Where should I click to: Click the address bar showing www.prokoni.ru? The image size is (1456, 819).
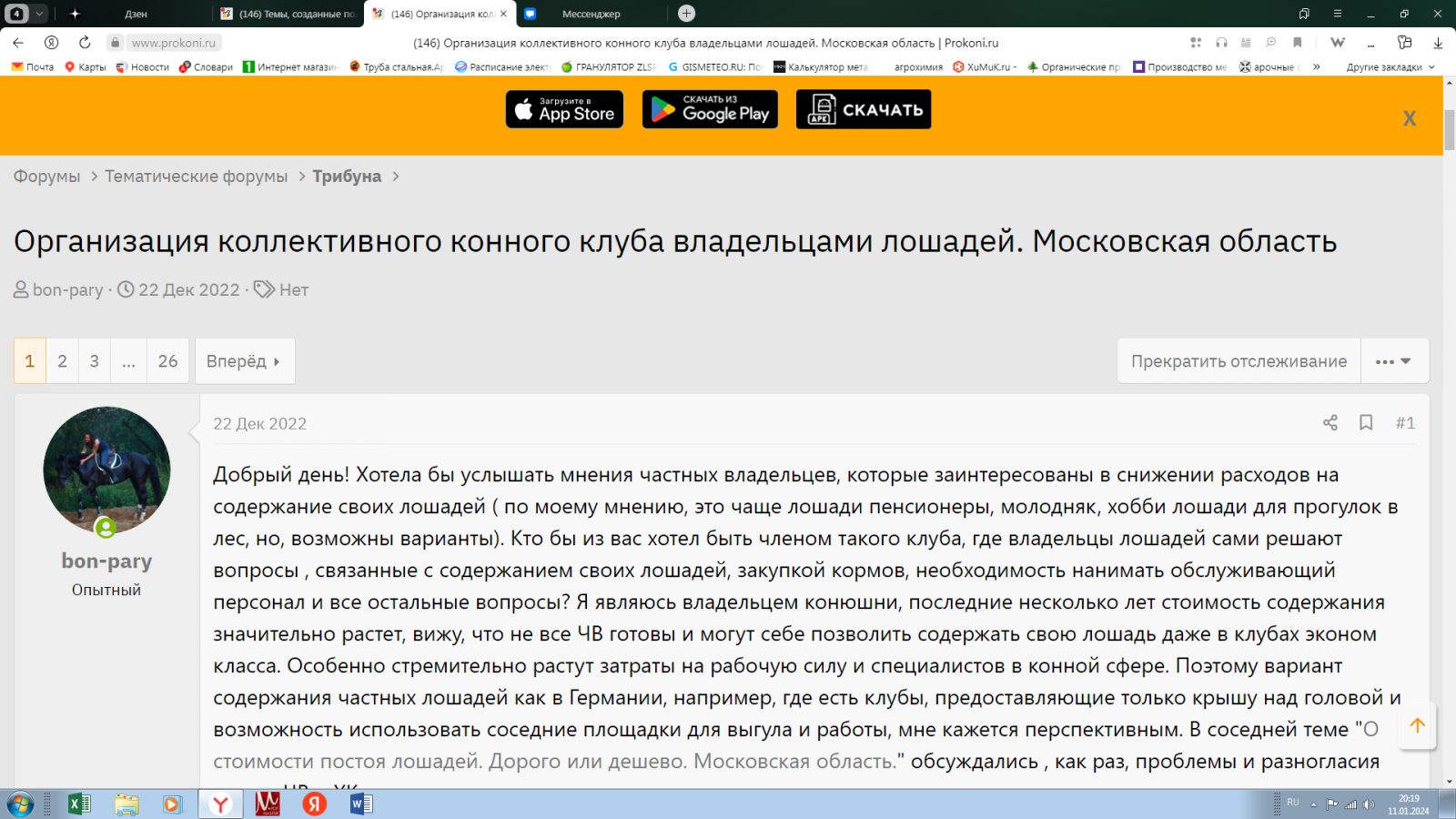pyautogui.click(x=174, y=43)
